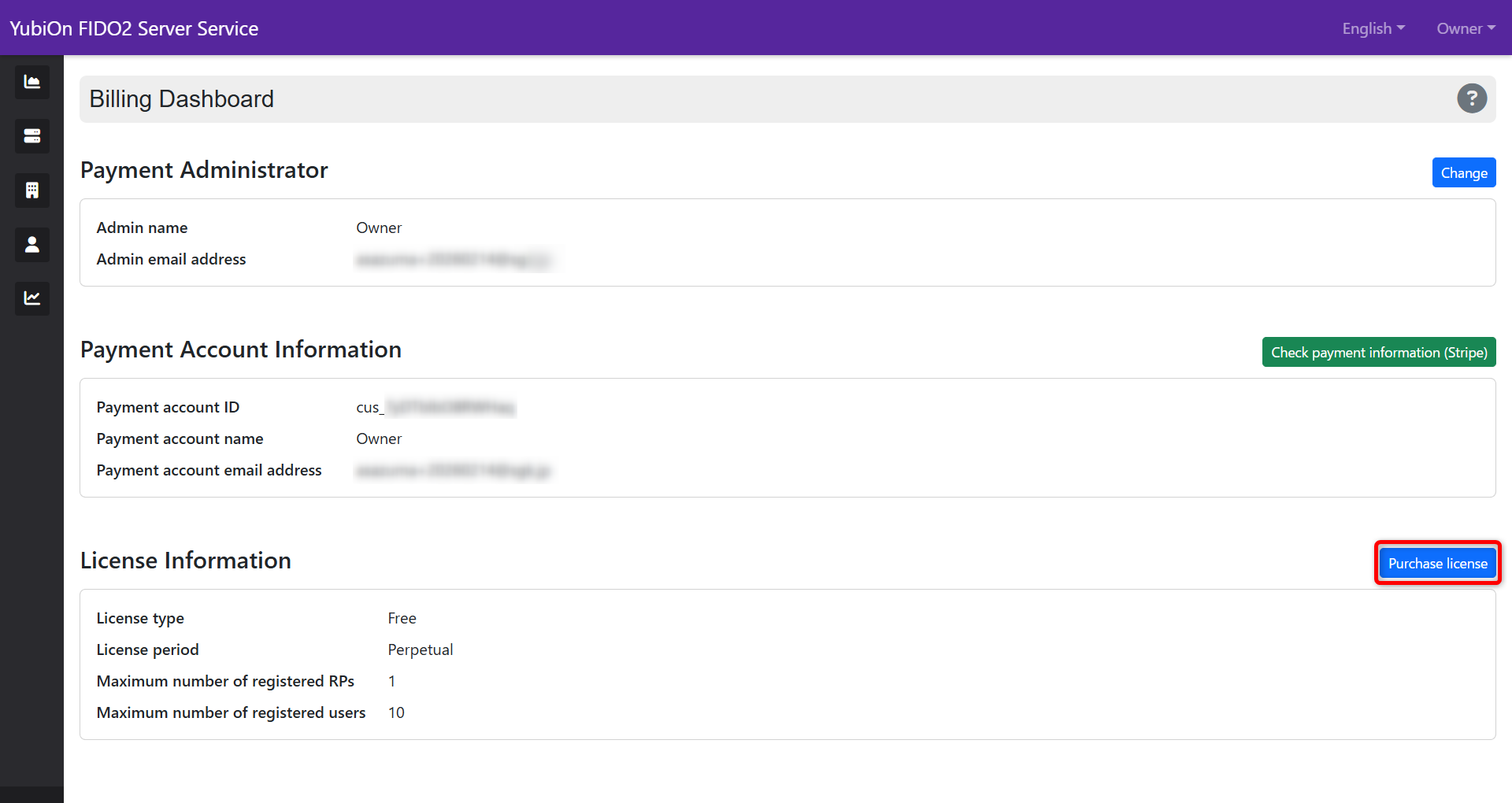Screen dimensions: 1512x803
Task: Open the Purchase license dialog
Action: pyautogui.click(x=1437, y=563)
